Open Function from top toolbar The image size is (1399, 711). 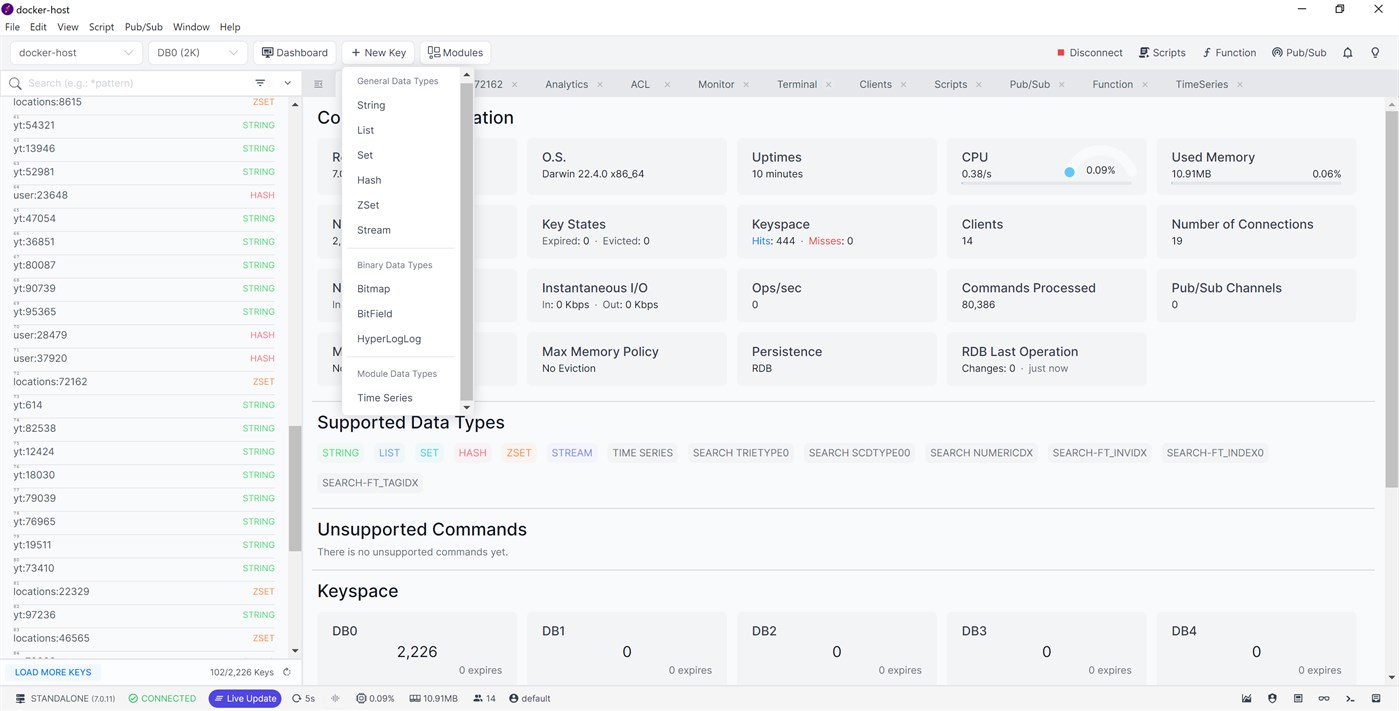click(1229, 53)
